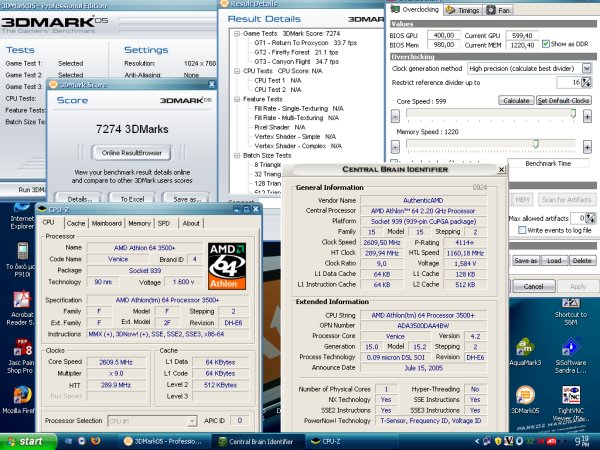
Task: Open the Processor Selection dropdown in CPU-Z
Action: tap(192, 421)
